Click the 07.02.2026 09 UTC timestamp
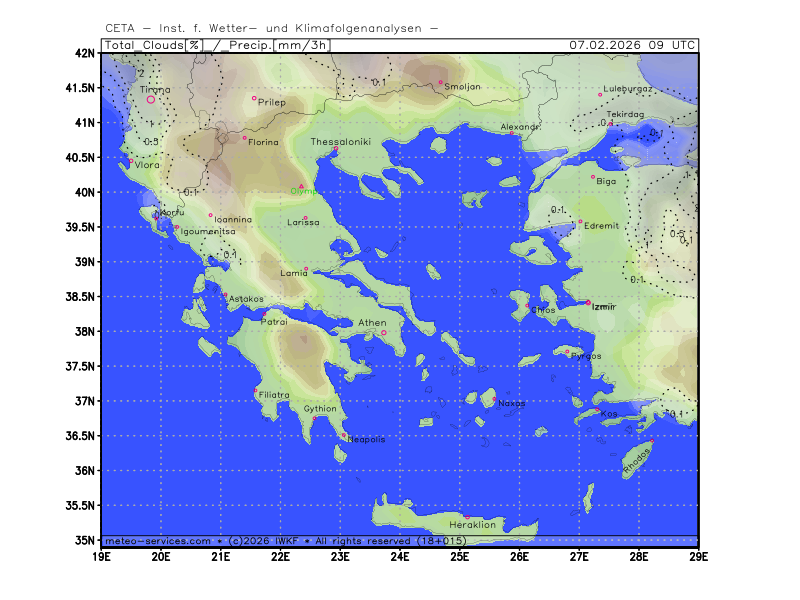 tap(632, 45)
